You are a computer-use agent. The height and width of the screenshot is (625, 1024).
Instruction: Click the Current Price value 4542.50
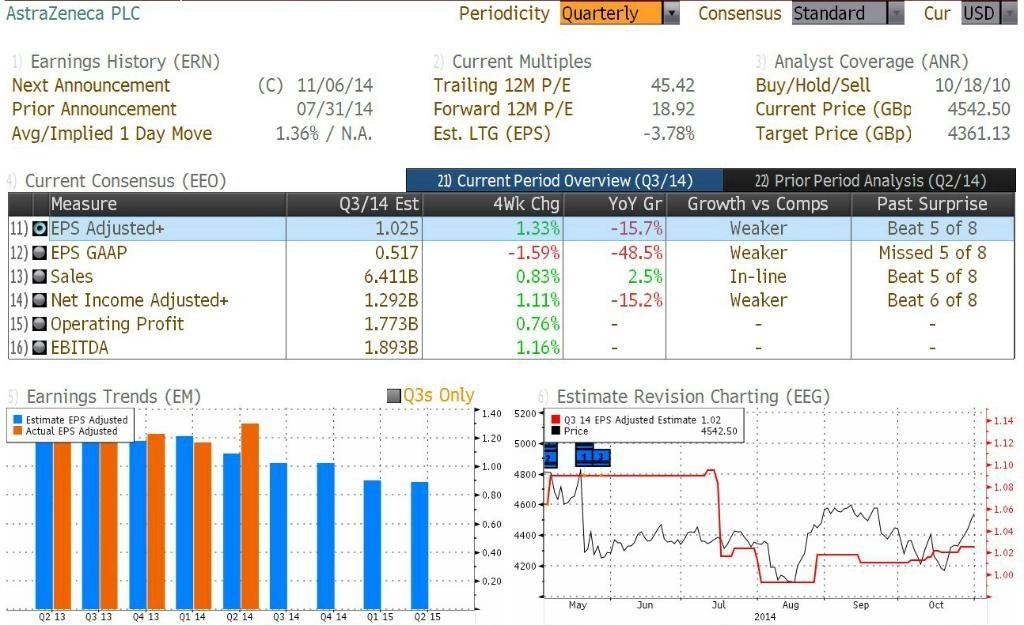coord(979,109)
